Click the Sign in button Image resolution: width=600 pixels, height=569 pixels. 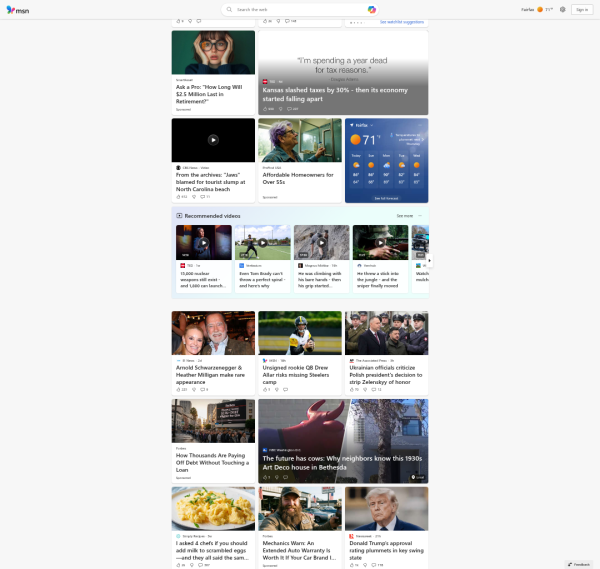coord(582,10)
